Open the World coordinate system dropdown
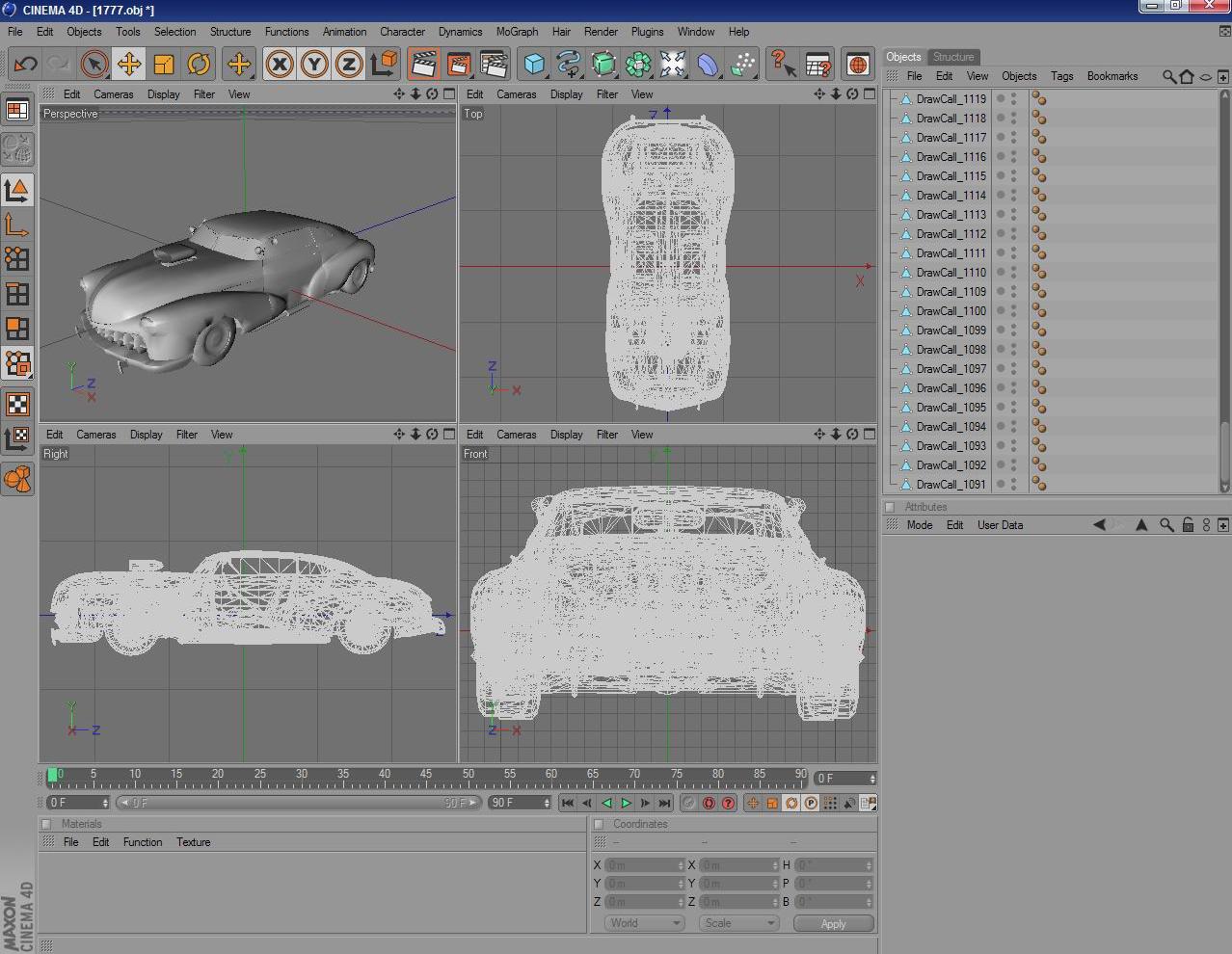The width and height of the screenshot is (1232, 954). (643, 922)
